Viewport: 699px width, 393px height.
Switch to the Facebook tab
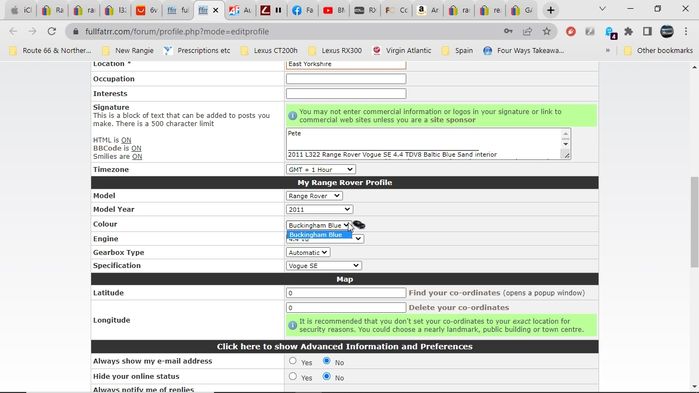303,10
